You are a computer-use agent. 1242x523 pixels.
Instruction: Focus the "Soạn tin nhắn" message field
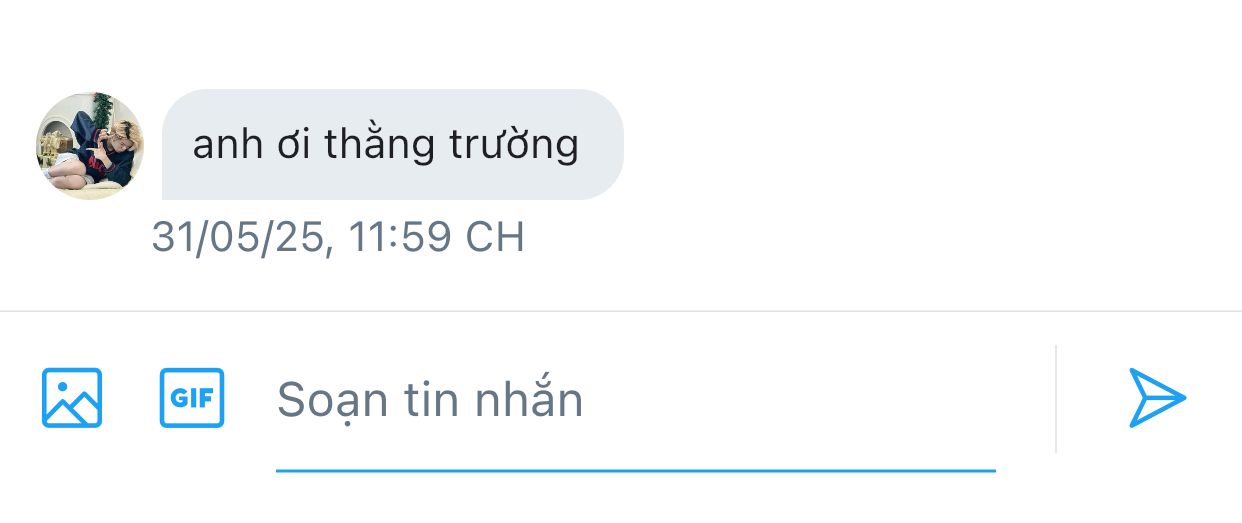[635, 400]
